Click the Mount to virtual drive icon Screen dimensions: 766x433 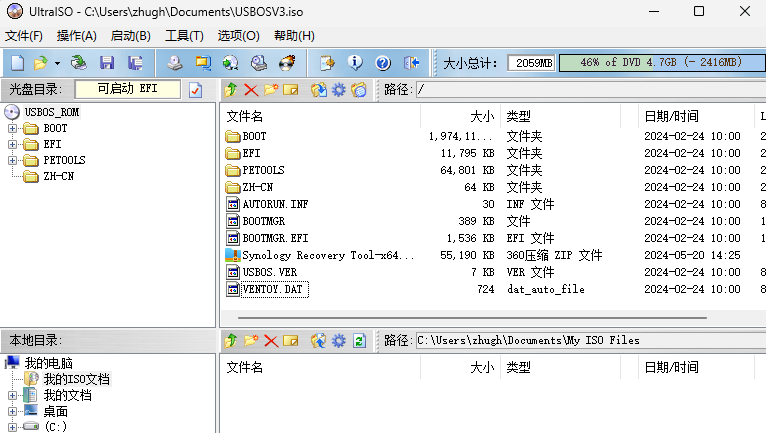point(259,63)
